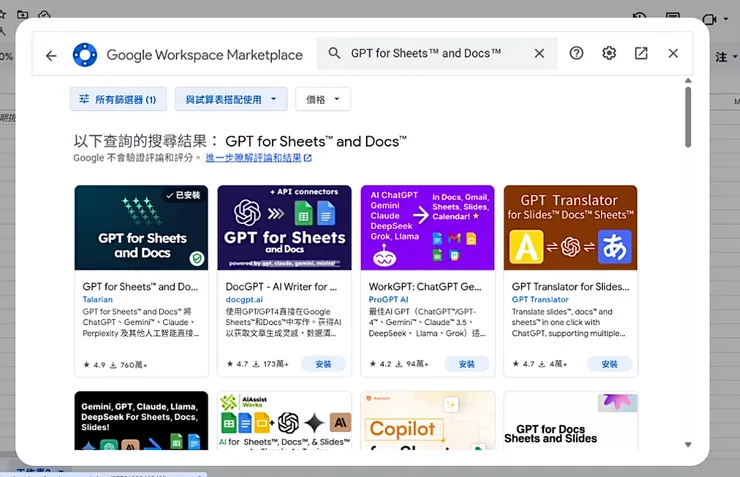Open WorkGPT ChatGPT Gemini card thumbnail

(x=428, y=227)
